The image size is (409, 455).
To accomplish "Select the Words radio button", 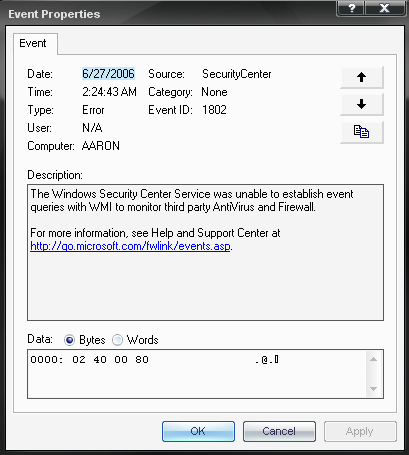I will tap(117, 340).
